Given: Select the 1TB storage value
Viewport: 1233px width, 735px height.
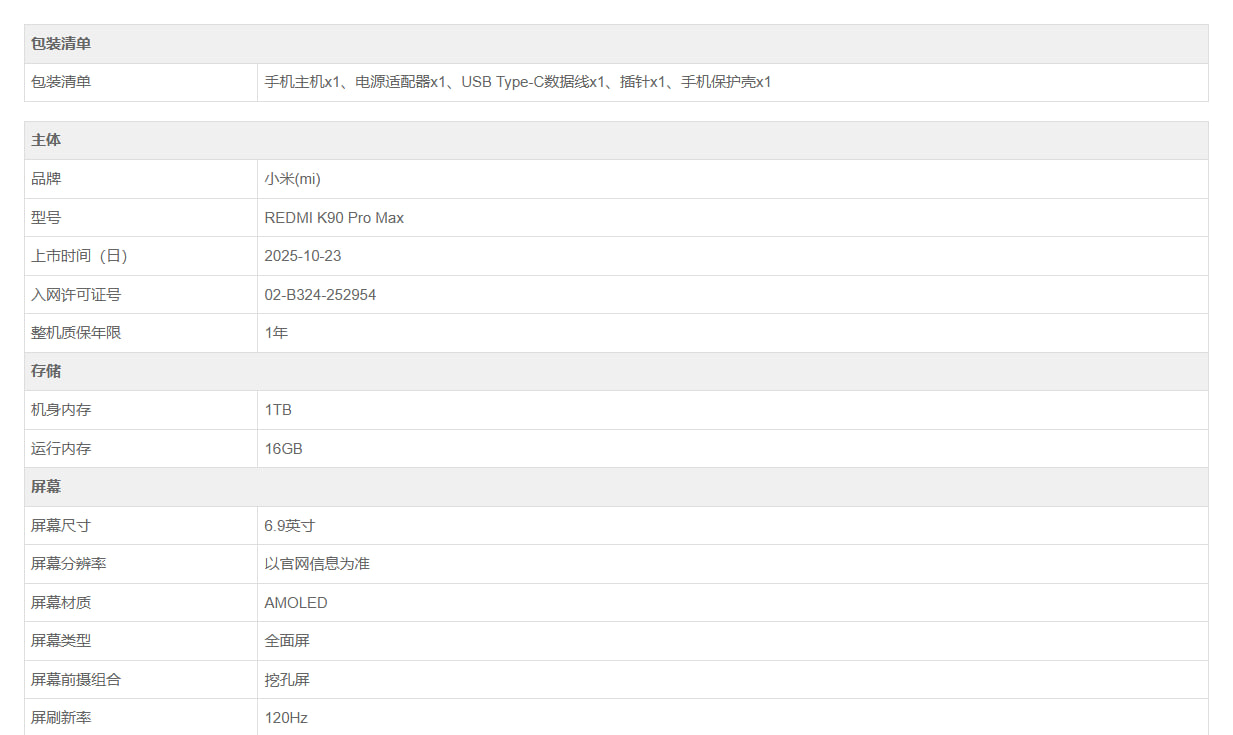Looking at the screenshot, I should [278, 410].
